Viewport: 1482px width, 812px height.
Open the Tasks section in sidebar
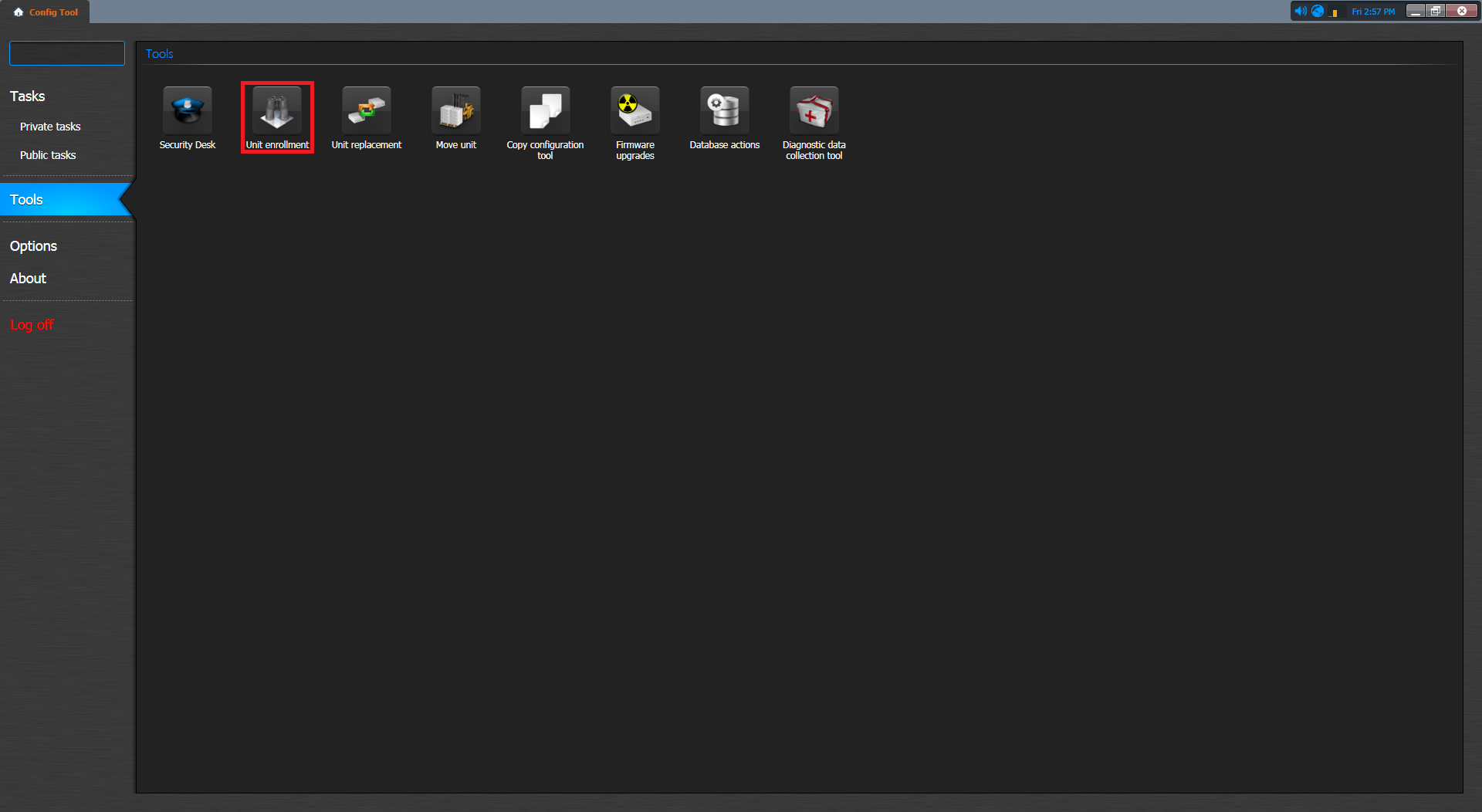[28, 96]
